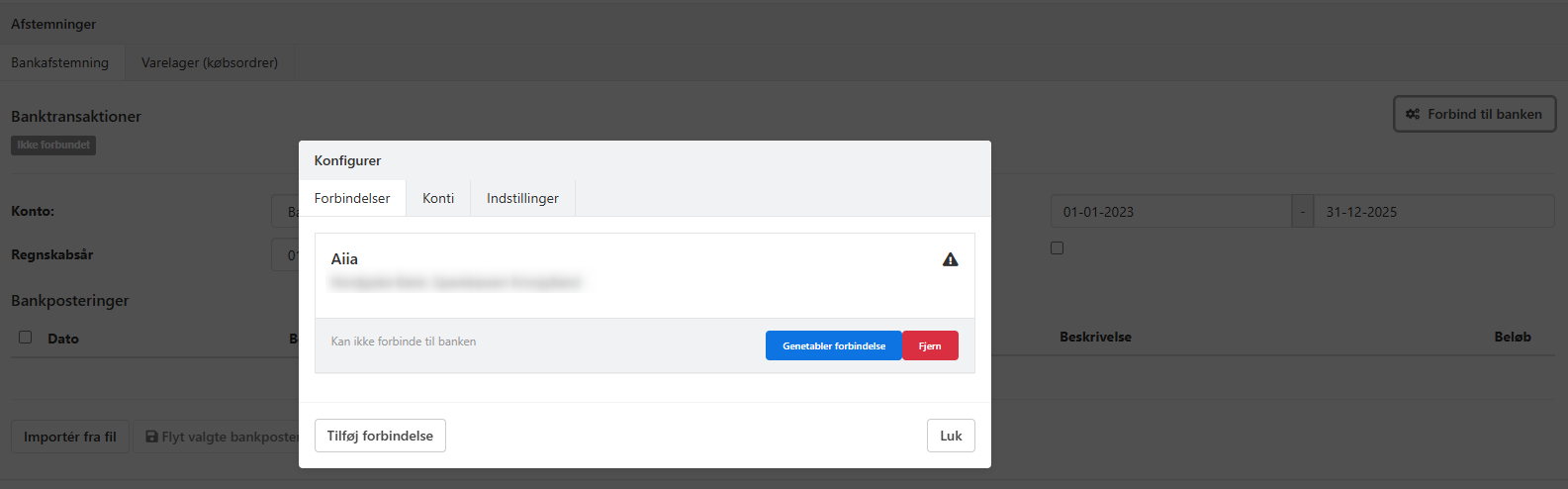Tick the select-all checkbox beside Dato
The width and height of the screenshot is (1568, 489).
[26, 338]
